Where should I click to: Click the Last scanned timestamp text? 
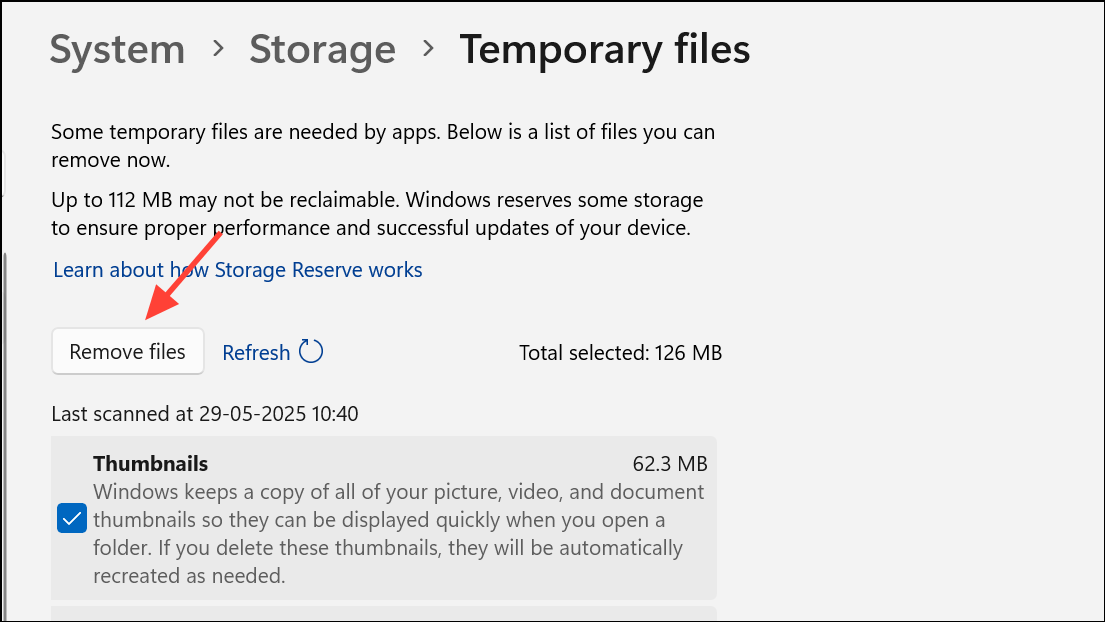coord(204,413)
